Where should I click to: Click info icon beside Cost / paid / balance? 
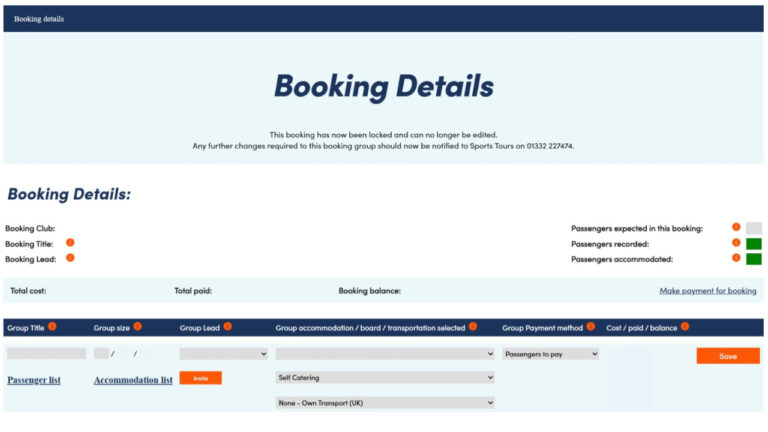pyautogui.click(x=685, y=326)
